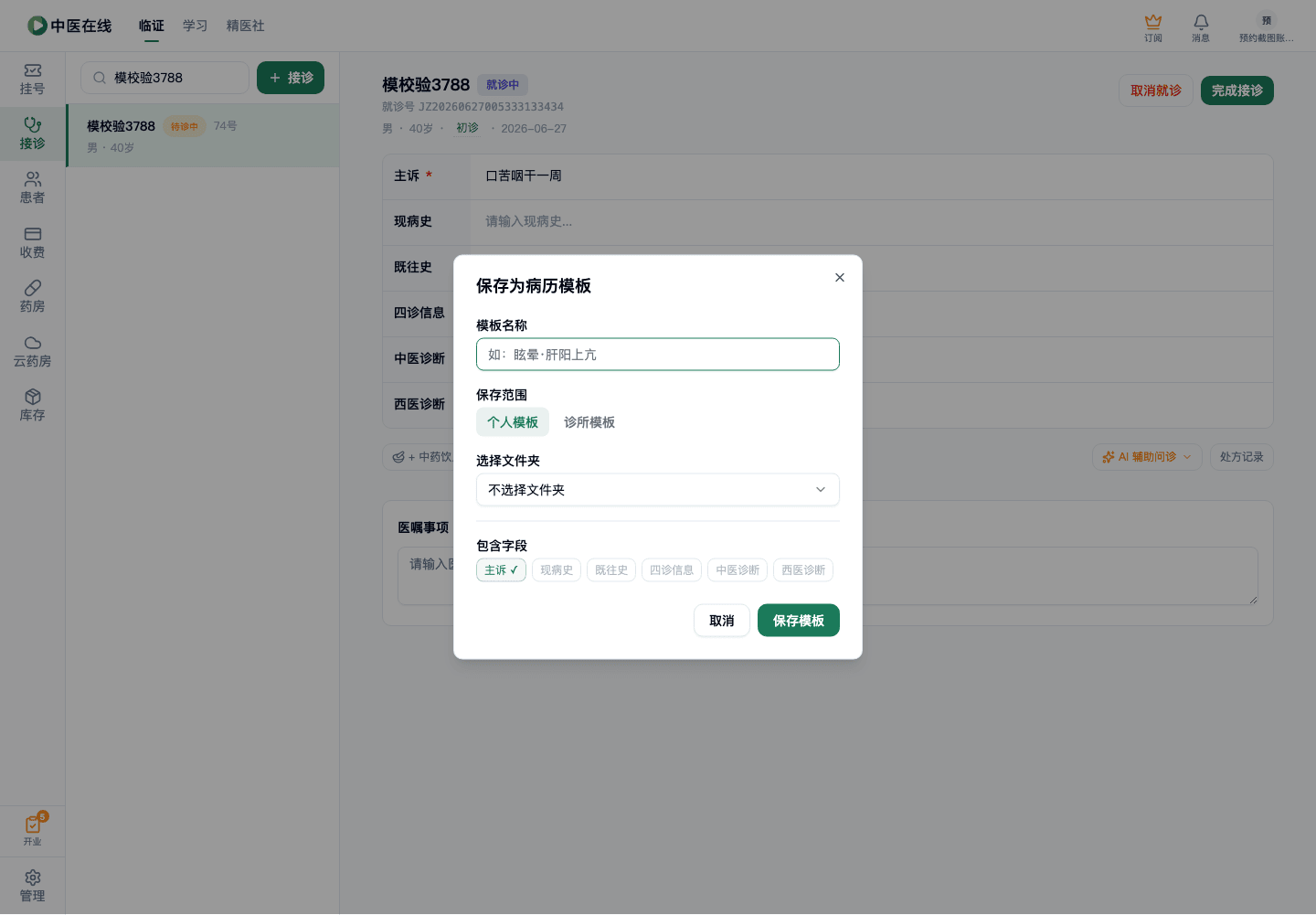Select 诊所模板 save scope

[589, 422]
